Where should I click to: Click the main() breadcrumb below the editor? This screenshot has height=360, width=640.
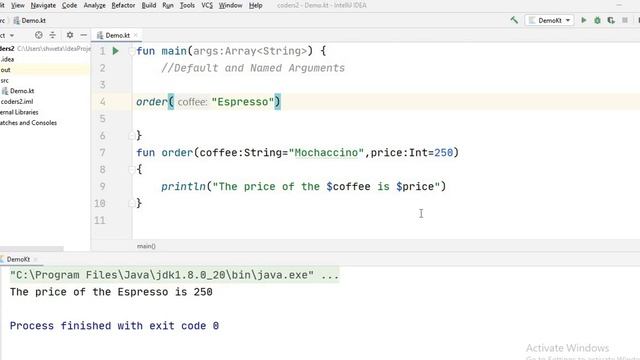146,246
